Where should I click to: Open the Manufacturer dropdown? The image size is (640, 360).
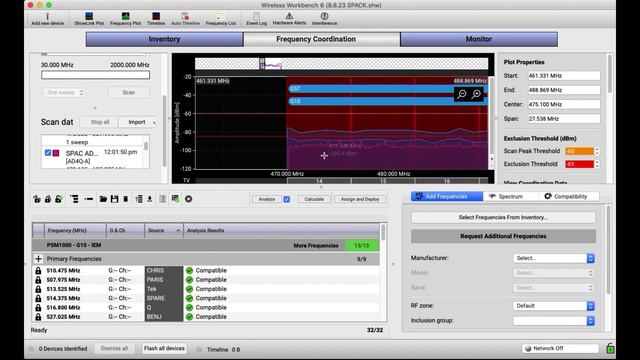click(553, 258)
